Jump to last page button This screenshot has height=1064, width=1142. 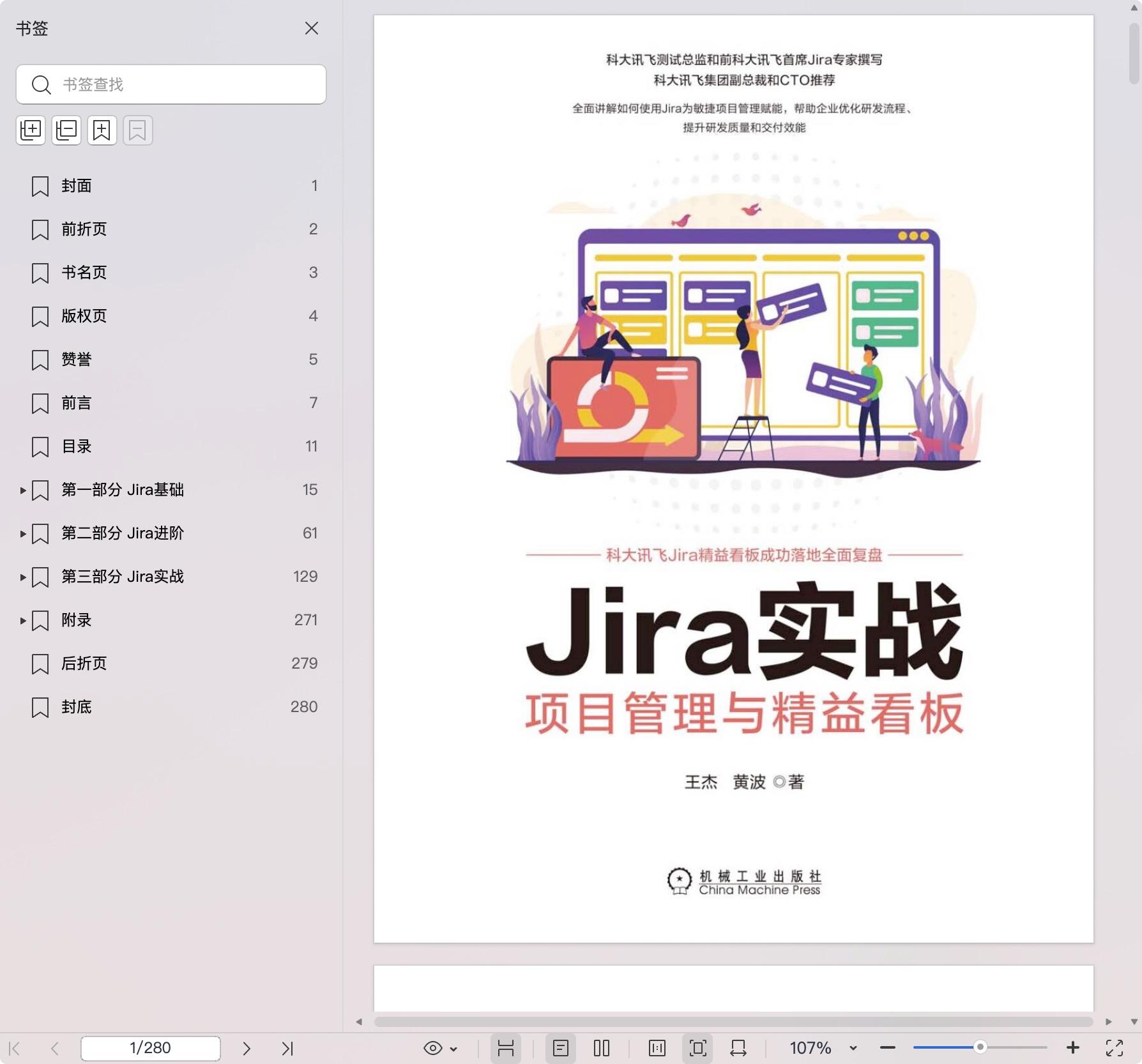(287, 1048)
